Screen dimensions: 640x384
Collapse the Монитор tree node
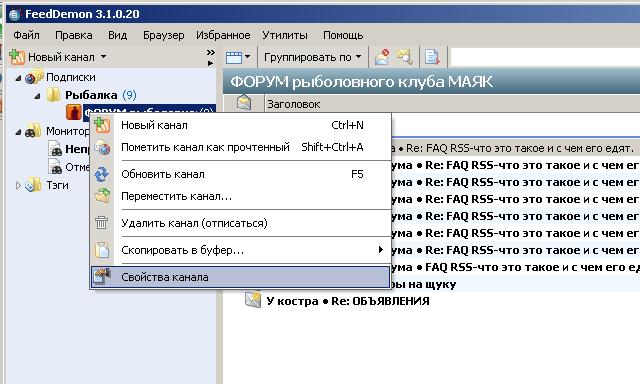coord(18,132)
